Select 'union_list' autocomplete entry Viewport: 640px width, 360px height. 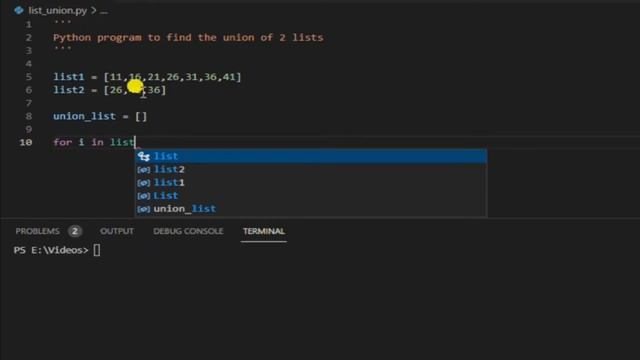pos(311,209)
